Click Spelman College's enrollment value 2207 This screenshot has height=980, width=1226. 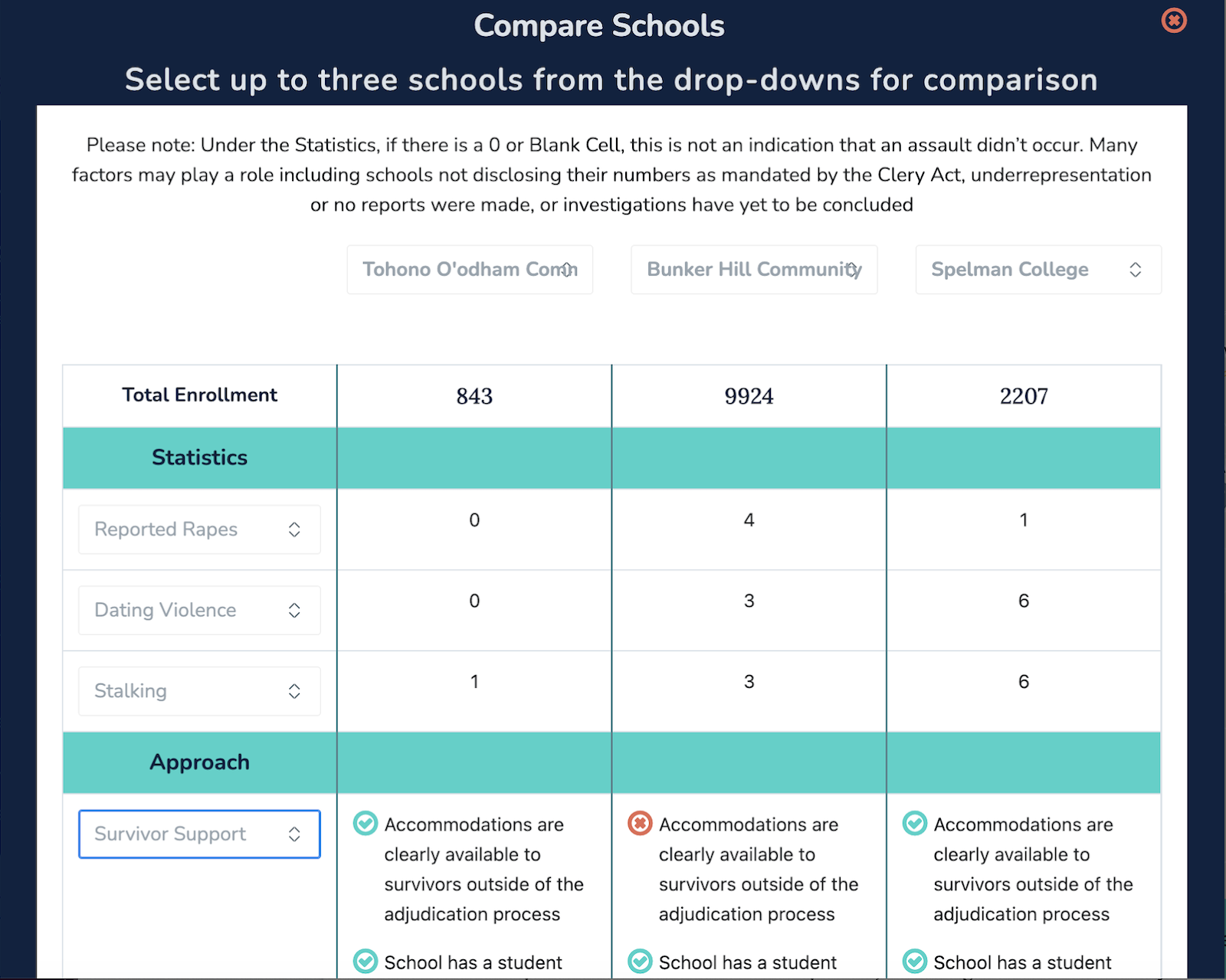tap(1024, 396)
